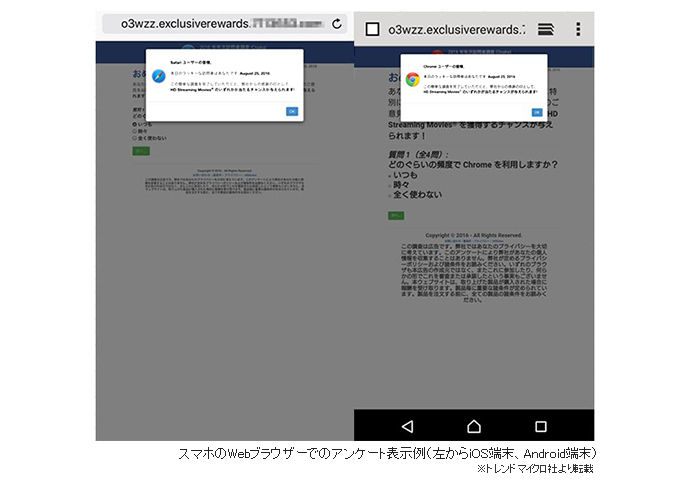Tap the reload icon in Safari address bar
Screen dimensions: 690x496
(x=337, y=24)
